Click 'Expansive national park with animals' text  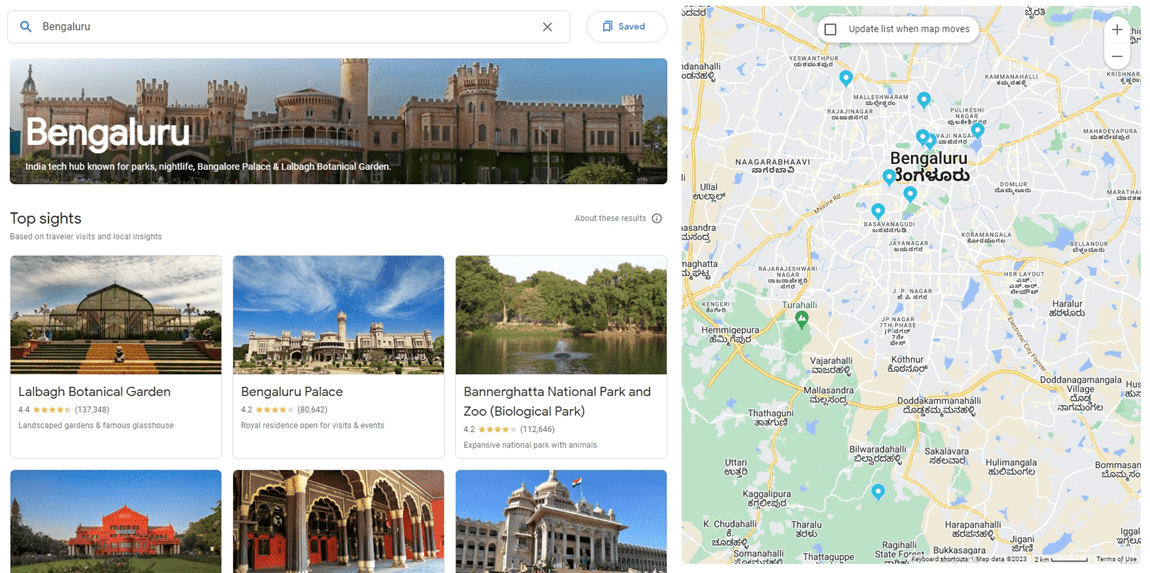point(530,445)
